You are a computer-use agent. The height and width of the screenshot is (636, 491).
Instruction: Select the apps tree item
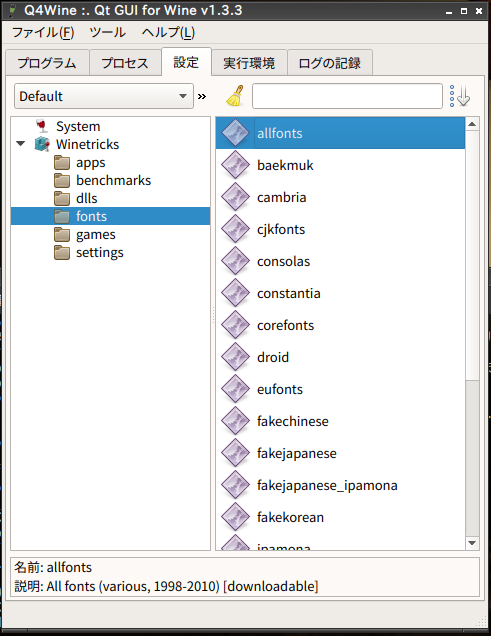91,162
